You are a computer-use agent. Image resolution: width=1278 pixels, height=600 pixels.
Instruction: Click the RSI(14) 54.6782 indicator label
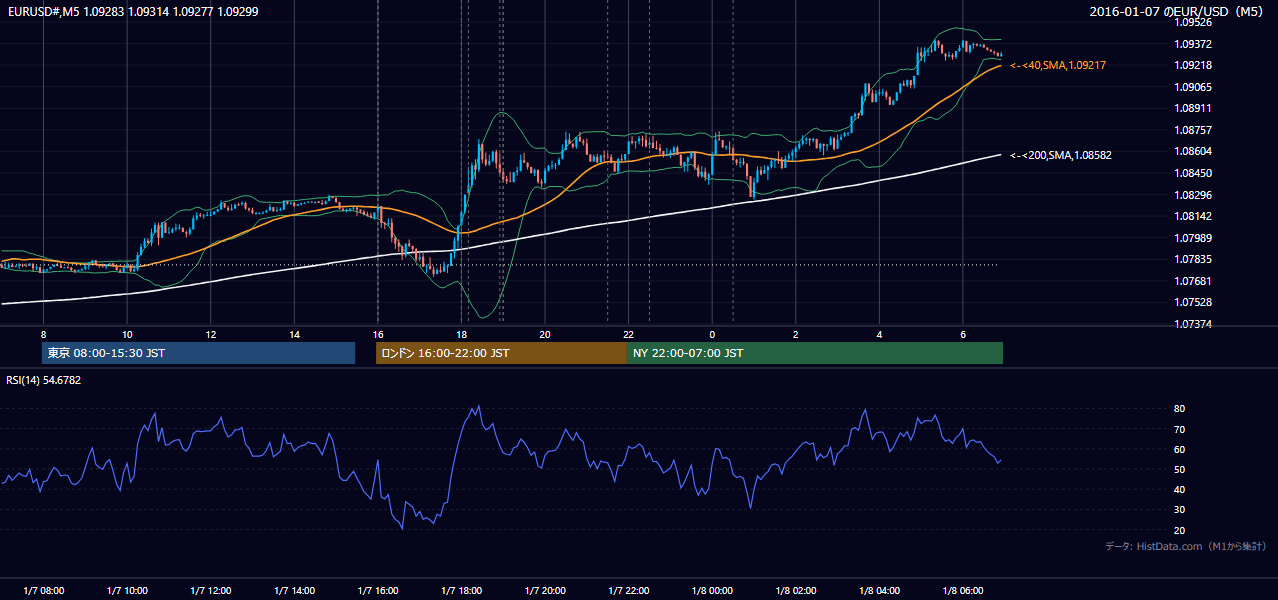[44, 380]
